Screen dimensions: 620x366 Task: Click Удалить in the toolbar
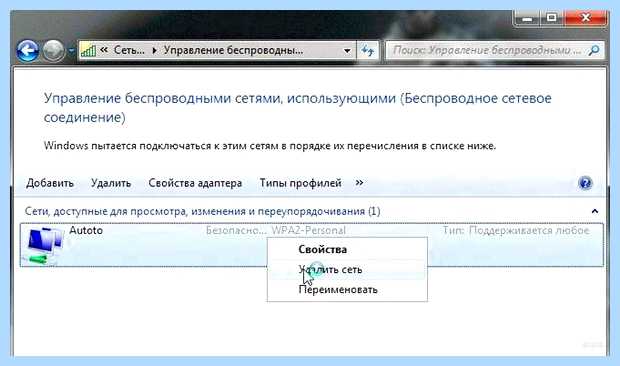[x=111, y=183]
